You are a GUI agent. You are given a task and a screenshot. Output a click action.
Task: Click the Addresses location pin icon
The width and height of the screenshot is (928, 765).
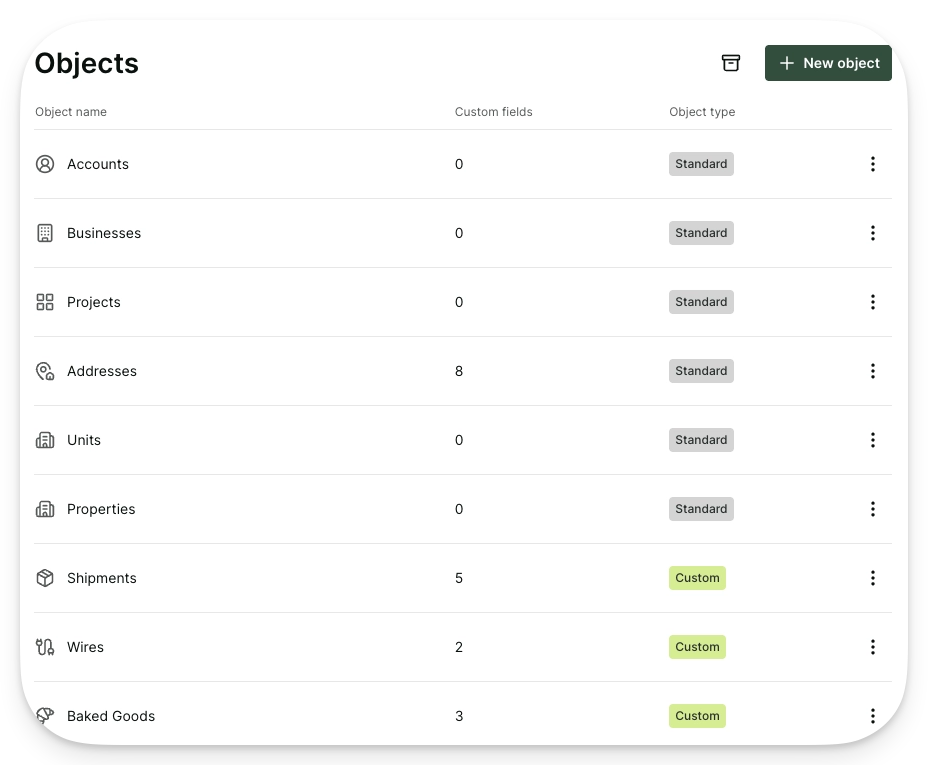coord(45,371)
